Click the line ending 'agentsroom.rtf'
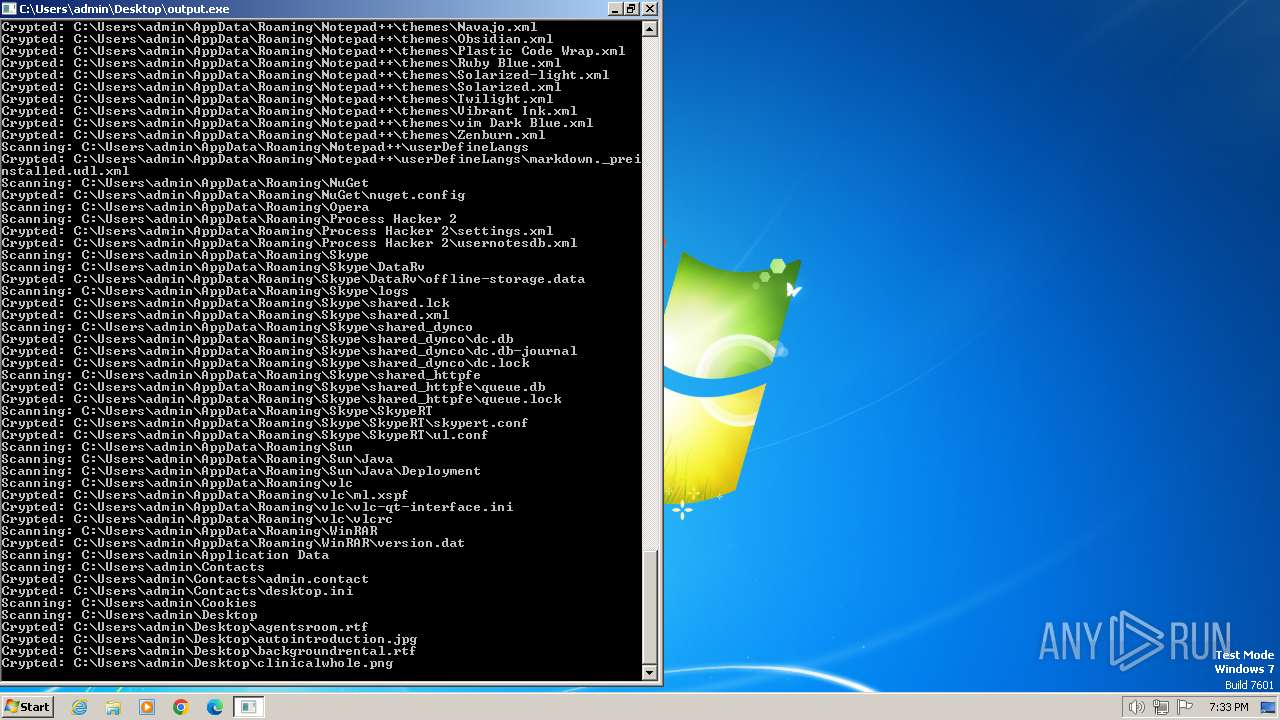 click(185, 627)
